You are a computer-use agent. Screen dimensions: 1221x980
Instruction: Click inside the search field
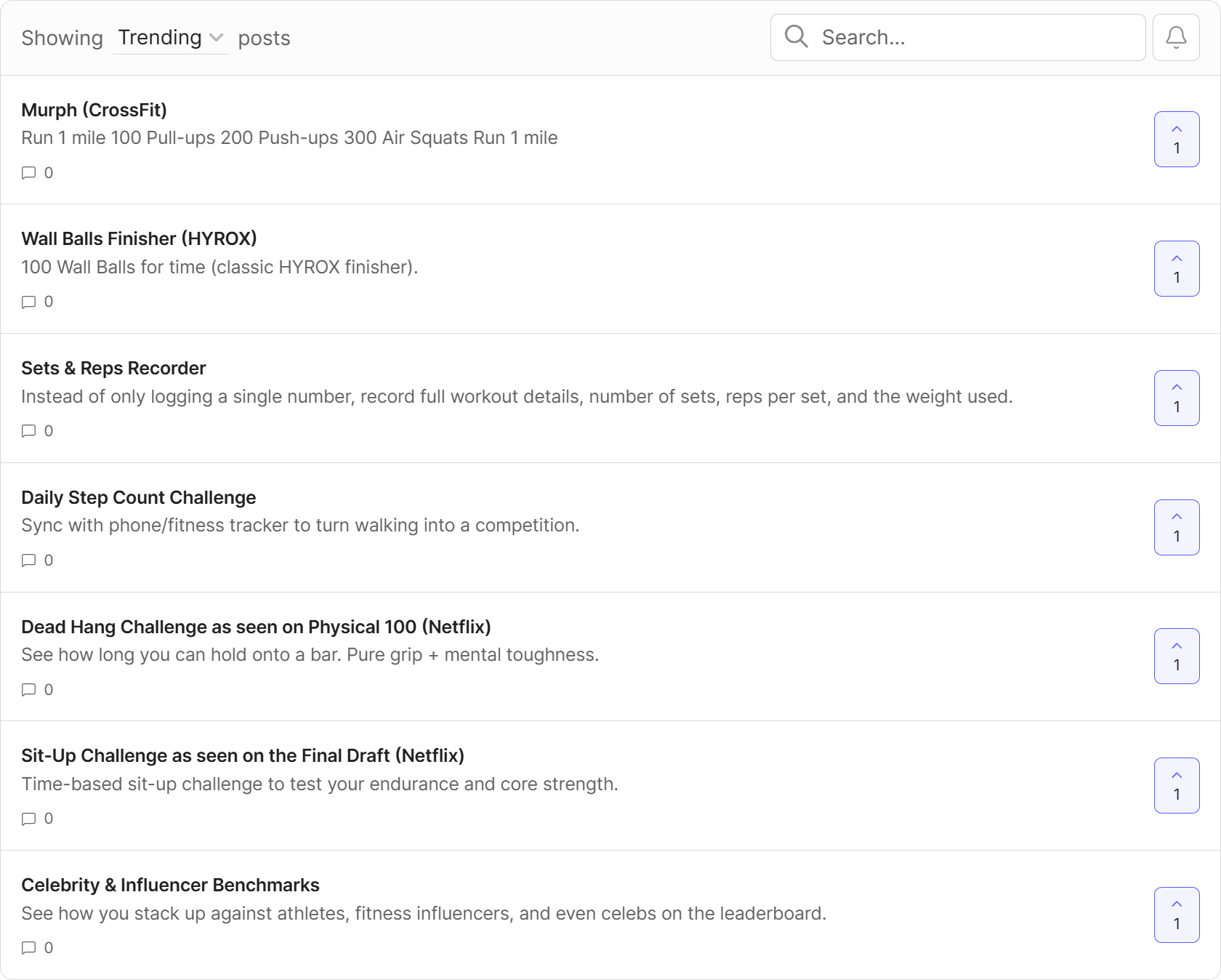pyautogui.click(x=945, y=37)
